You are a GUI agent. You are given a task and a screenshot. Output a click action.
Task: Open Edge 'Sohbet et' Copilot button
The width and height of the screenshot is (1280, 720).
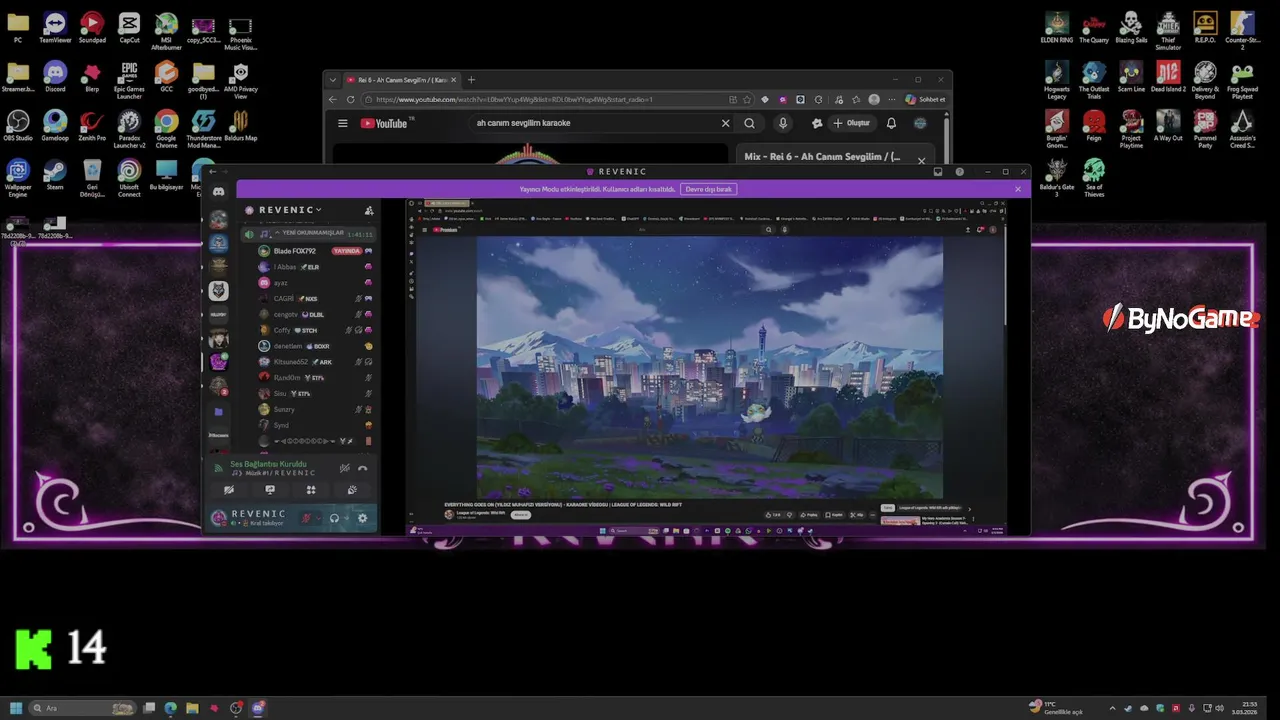coord(925,99)
